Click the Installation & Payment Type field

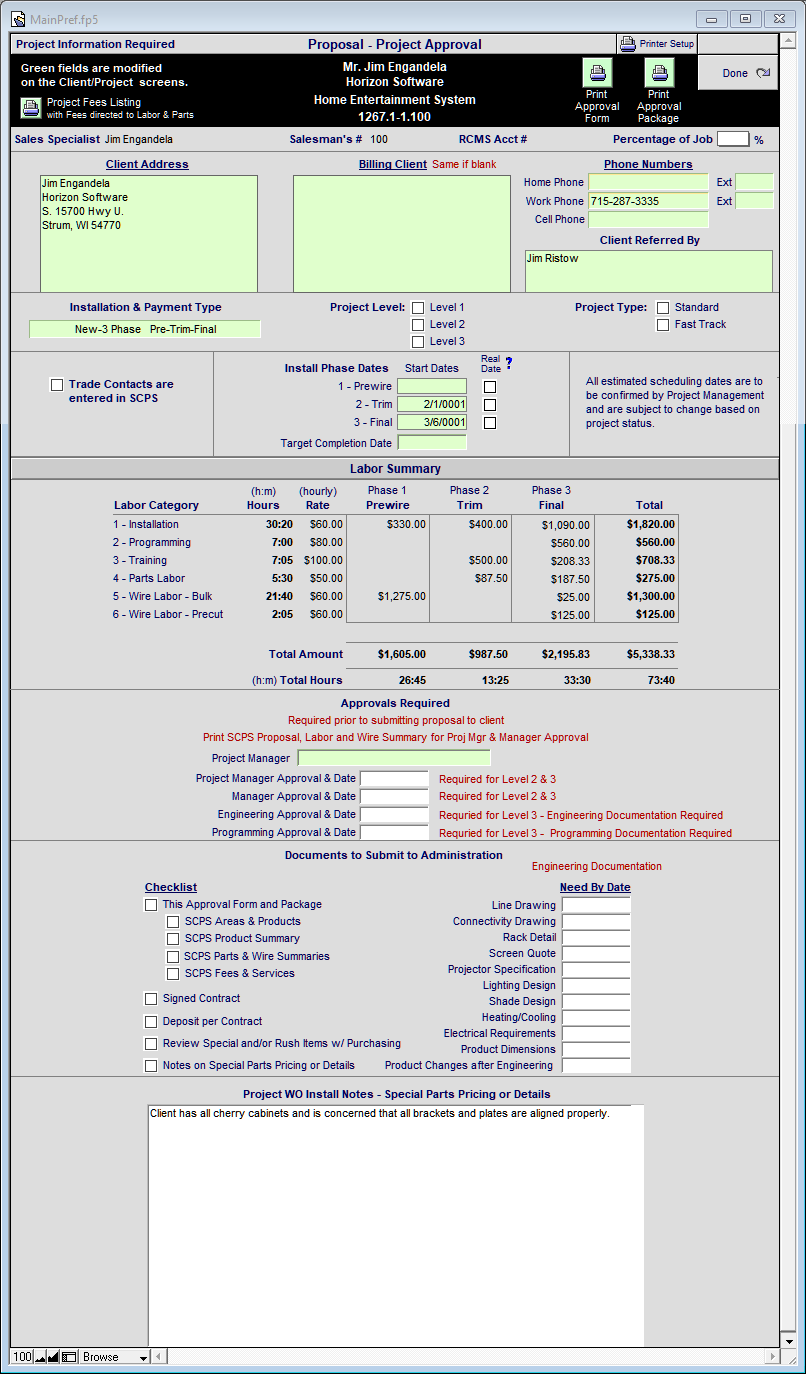(x=145, y=329)
